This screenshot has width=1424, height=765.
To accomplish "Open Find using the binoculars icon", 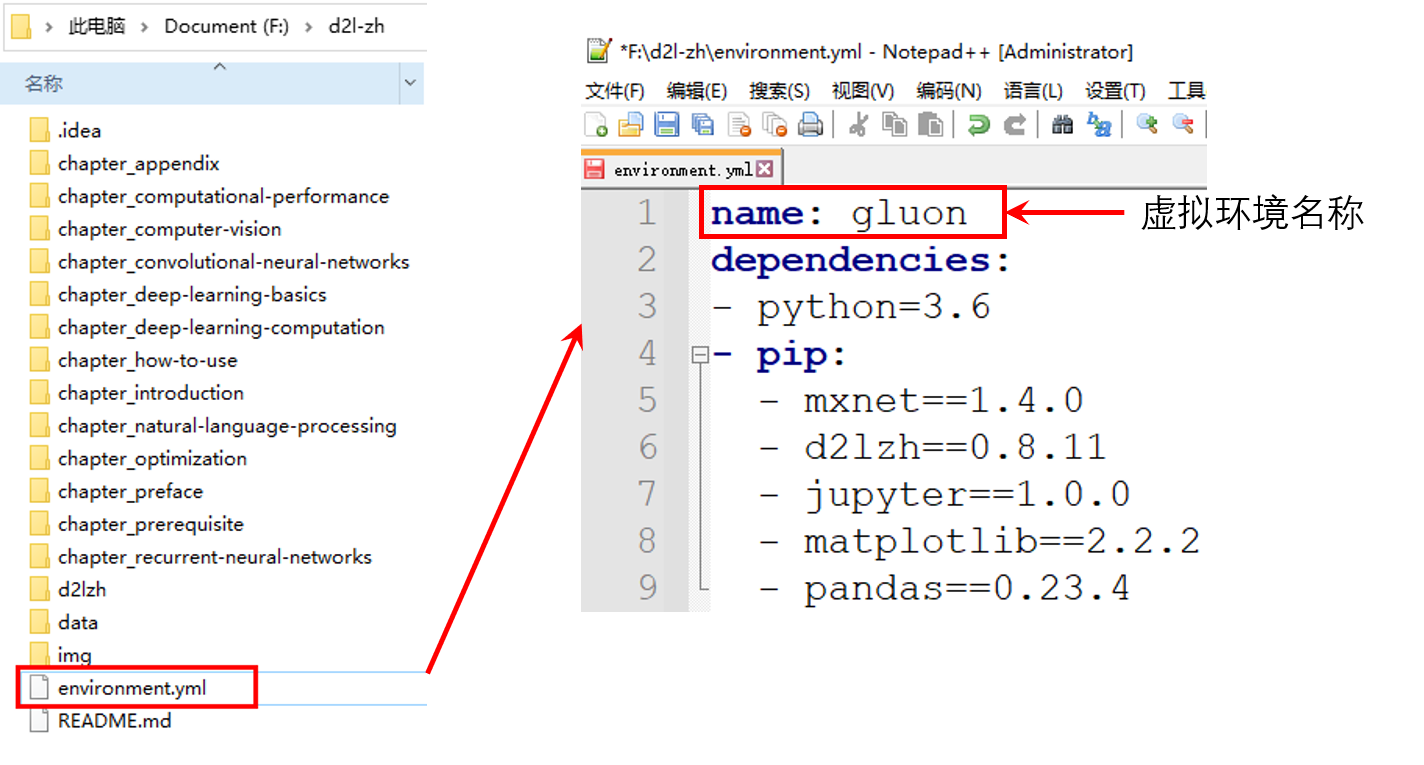I will pos(1063,124).
